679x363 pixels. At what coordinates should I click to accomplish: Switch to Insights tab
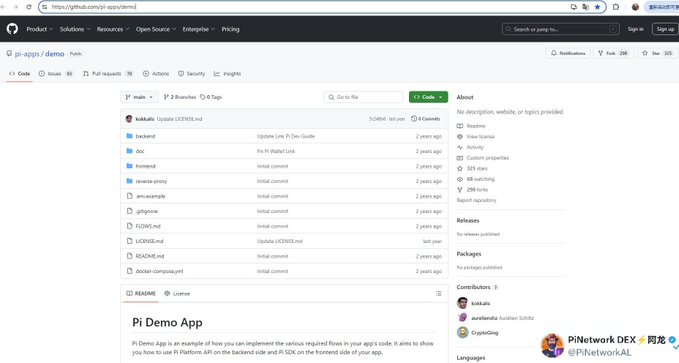[x=227, y=74]
